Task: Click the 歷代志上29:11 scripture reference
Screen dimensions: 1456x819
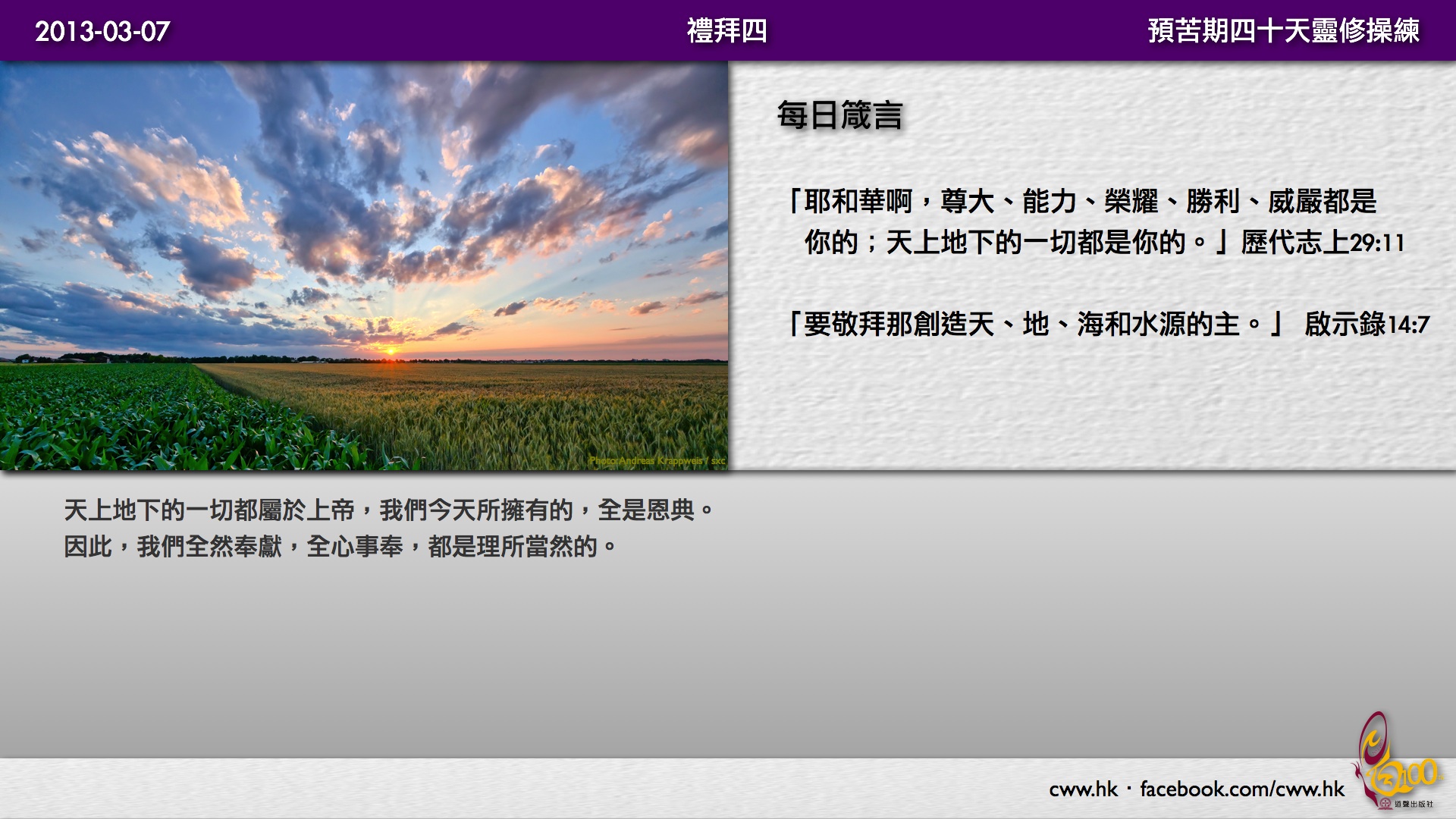Action: (1323, 243)
